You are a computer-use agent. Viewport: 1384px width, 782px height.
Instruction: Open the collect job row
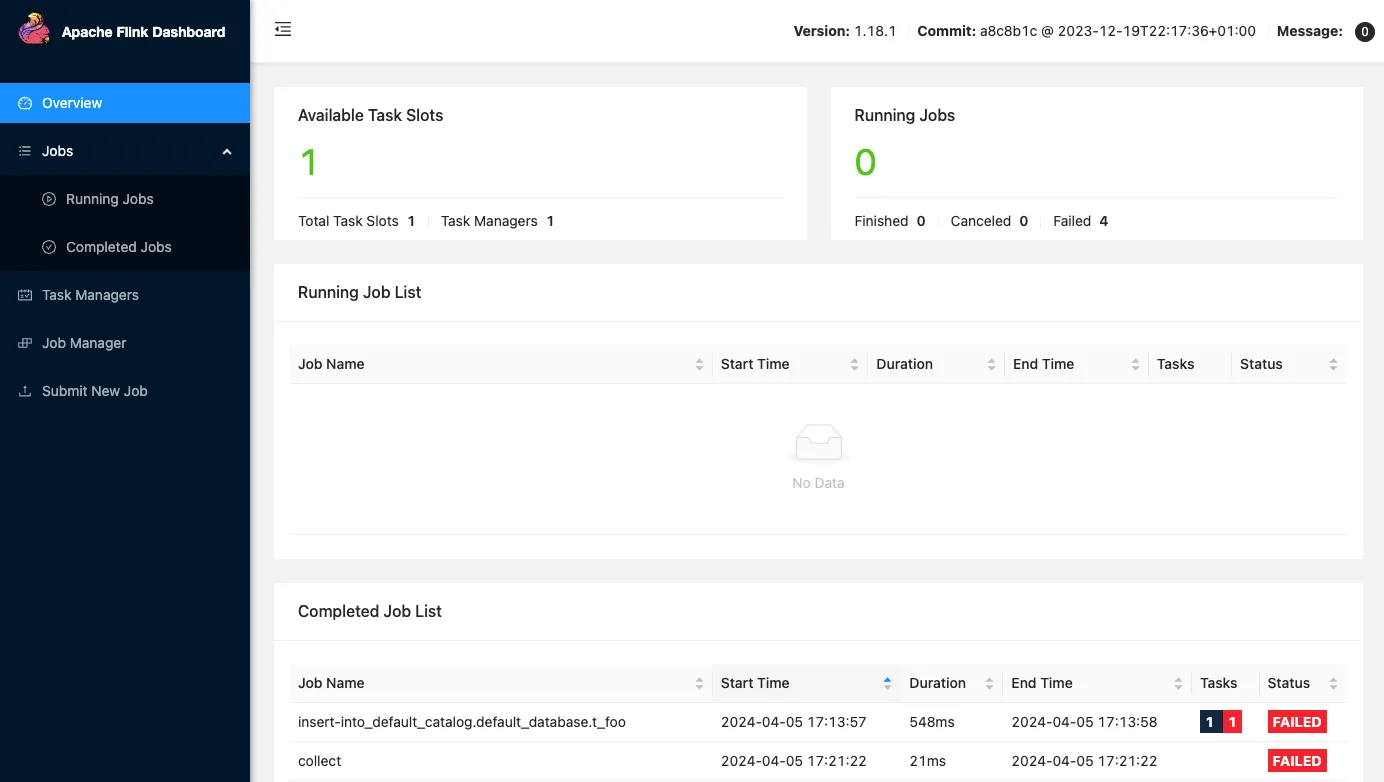(x=320, y=761)
